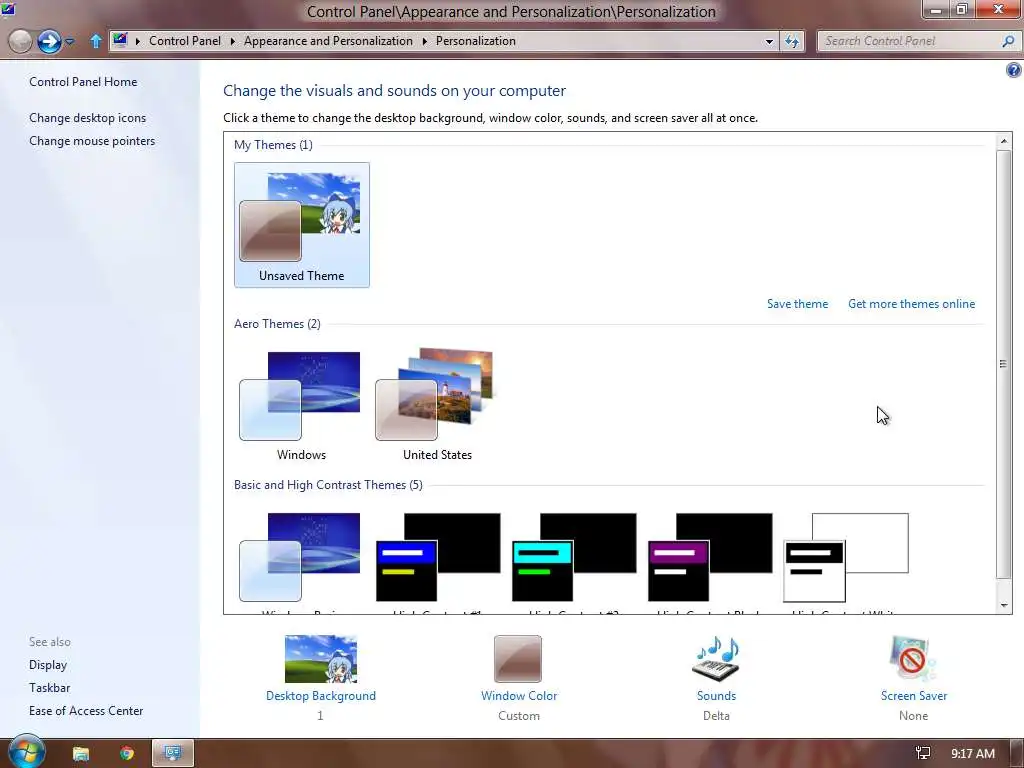Open the Screen Saver icon
Image resolution: width=1024 pixels, height=768 pixels.
(912, 659)
